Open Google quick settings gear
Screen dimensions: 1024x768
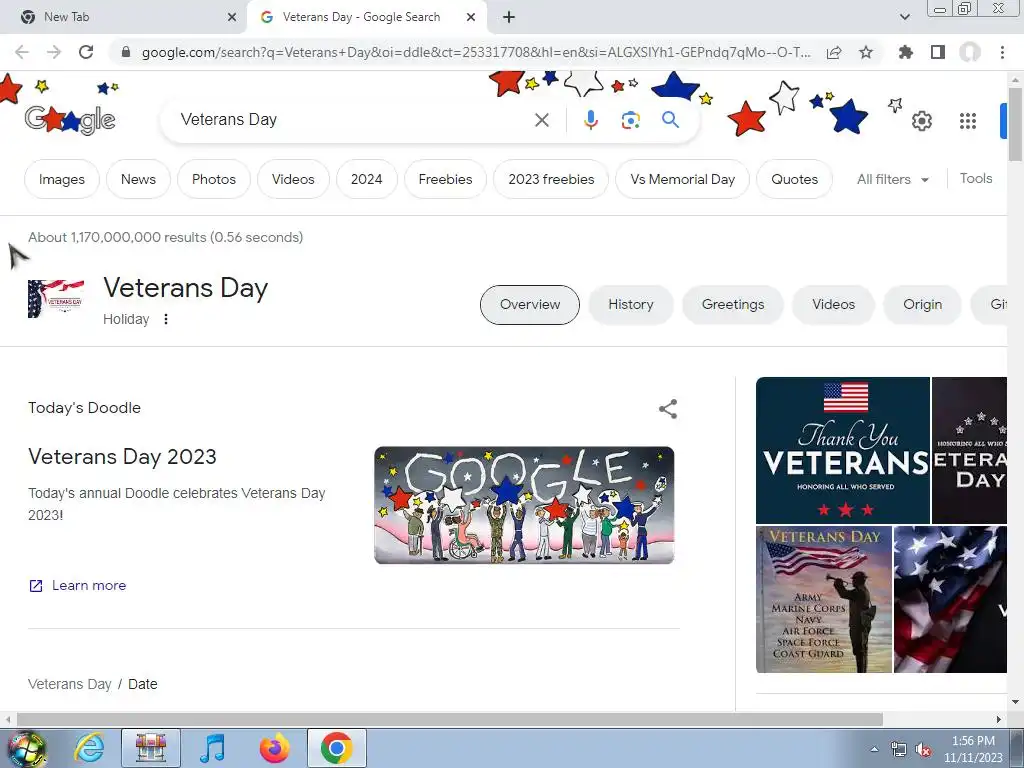coord(921,121)
